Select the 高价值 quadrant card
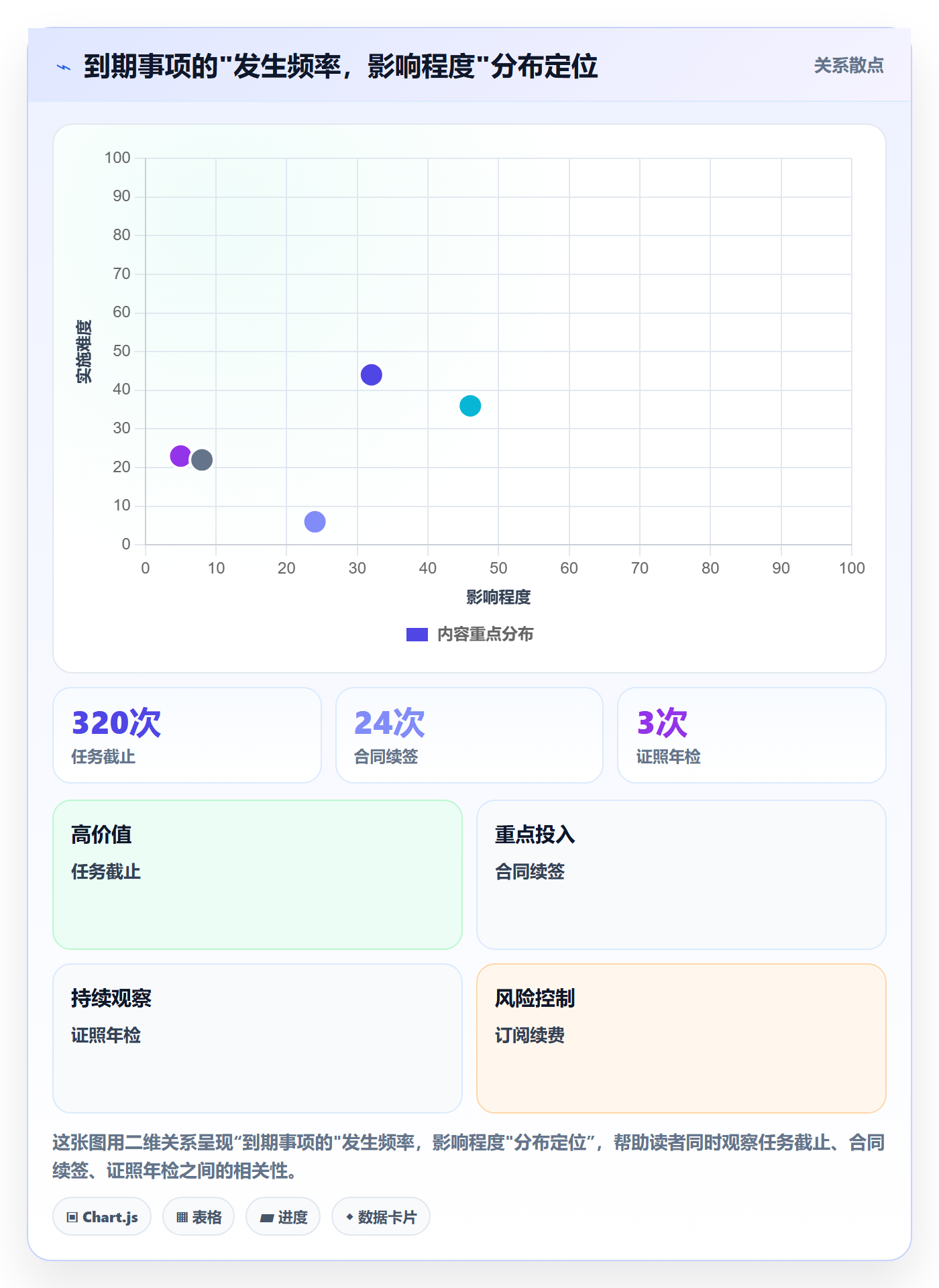Viewport: 939px width, 1288px height. click(258, 874)
